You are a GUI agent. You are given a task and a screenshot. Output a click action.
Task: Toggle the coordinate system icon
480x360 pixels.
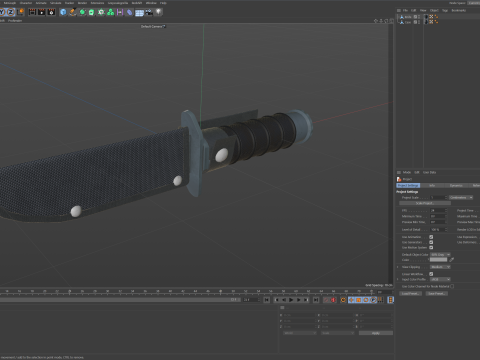tap(20, 12)
